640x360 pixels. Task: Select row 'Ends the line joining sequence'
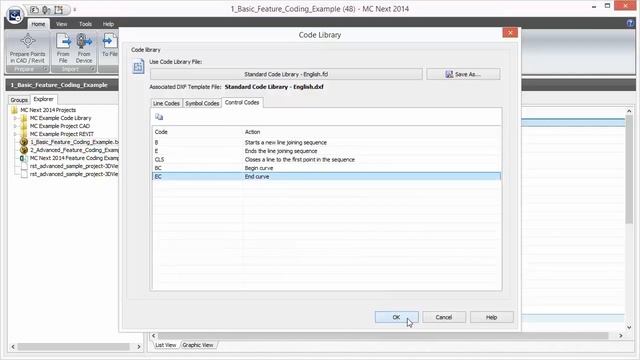click(x=326, y=151)
